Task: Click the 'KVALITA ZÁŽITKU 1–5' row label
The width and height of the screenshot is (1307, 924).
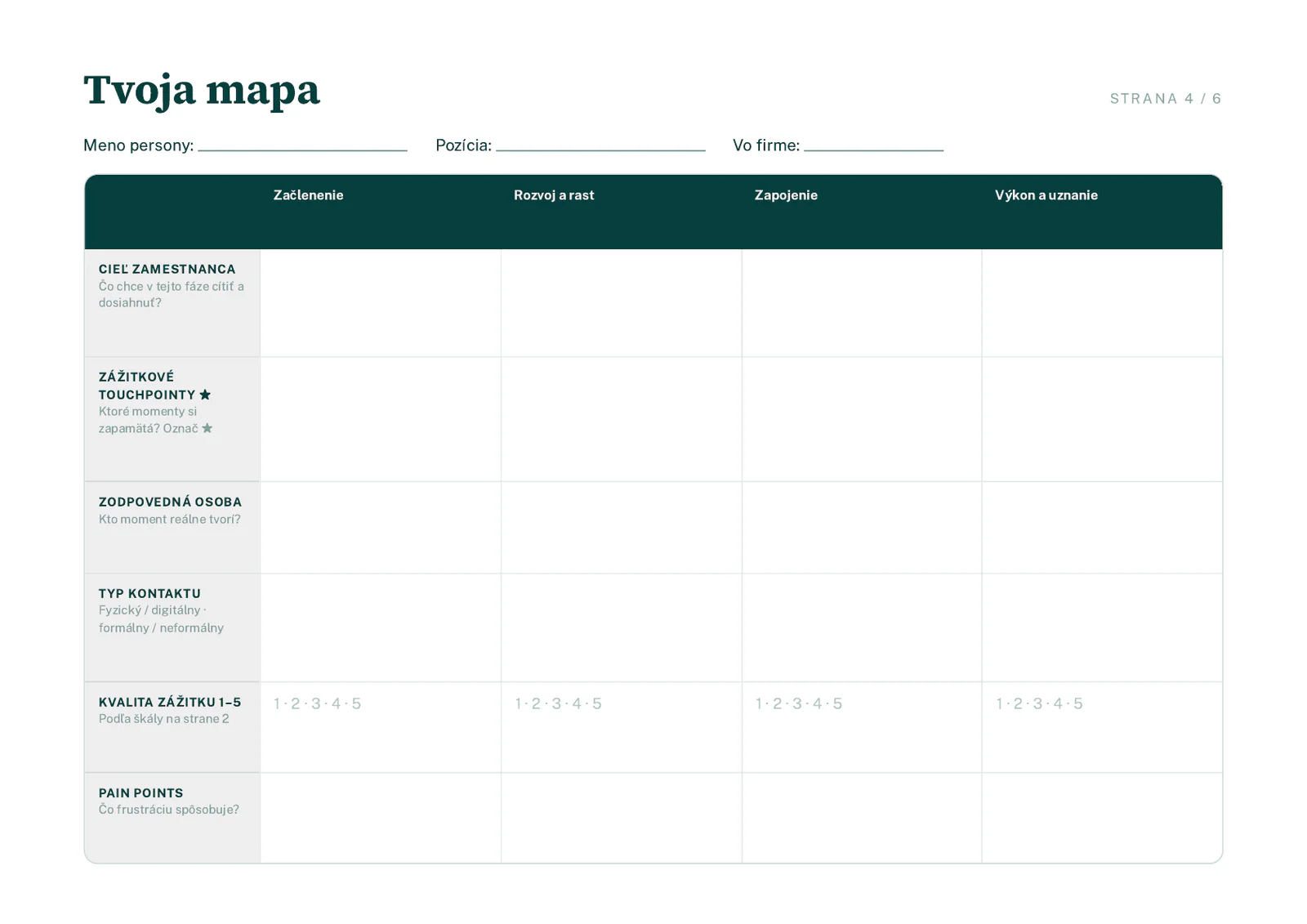Action: 170,702
